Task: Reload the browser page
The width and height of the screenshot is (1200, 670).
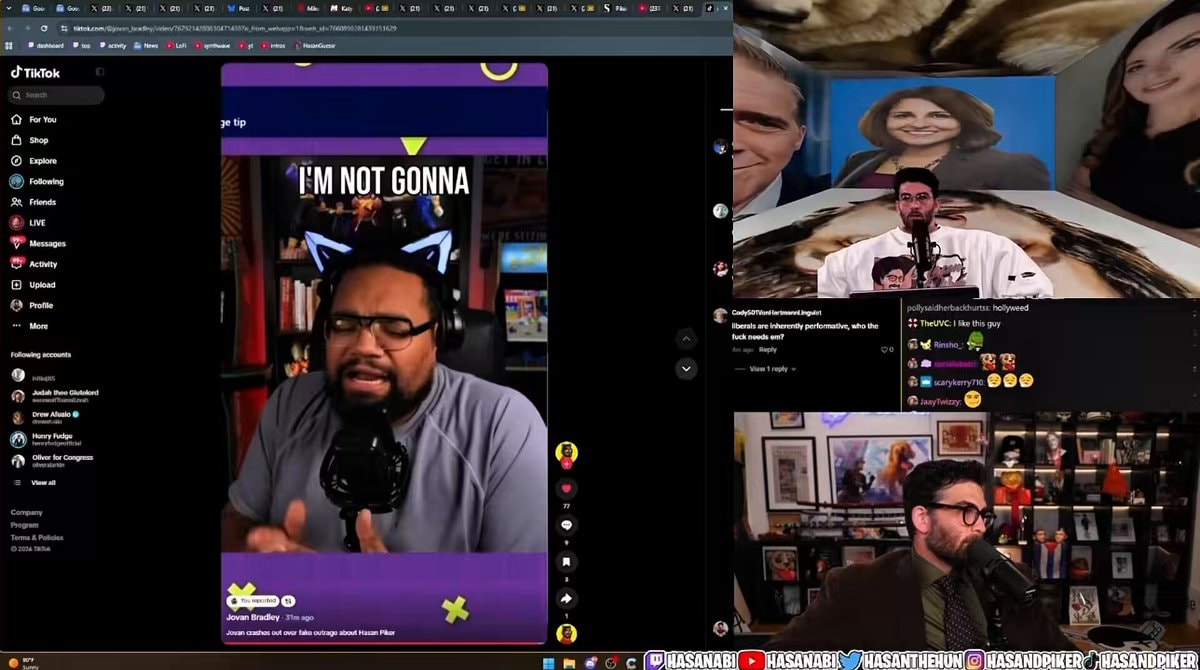Action: click(x=43, y=28)
